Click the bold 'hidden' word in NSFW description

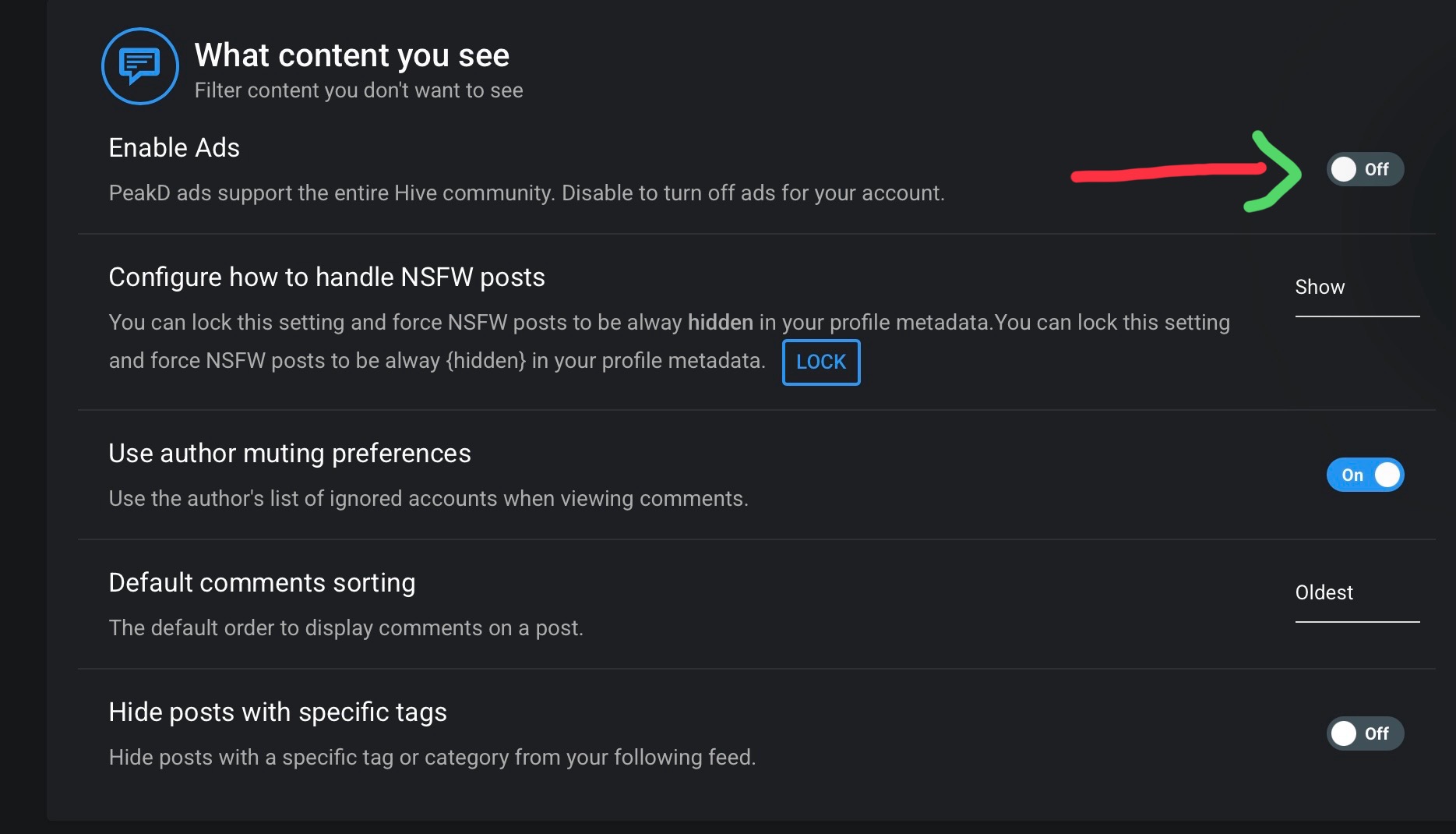[x=720, y=322]
